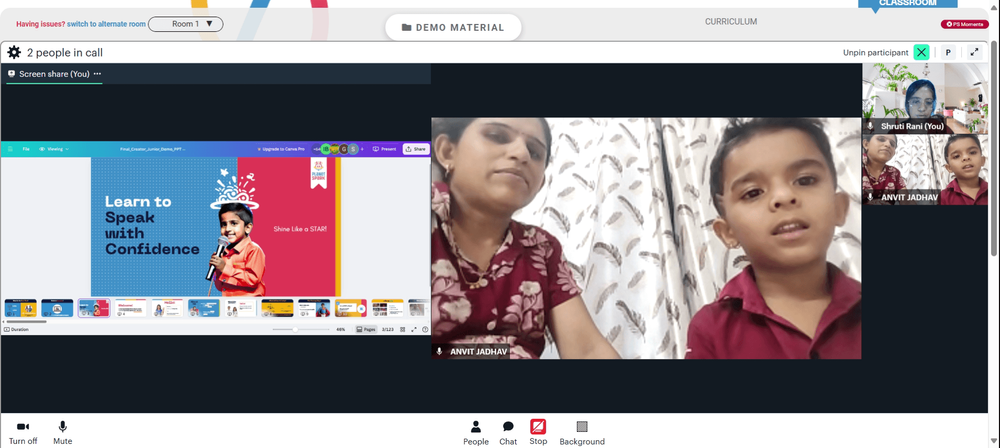
Task: Click Canva Share button in shared screen
Action: [415, 149]
